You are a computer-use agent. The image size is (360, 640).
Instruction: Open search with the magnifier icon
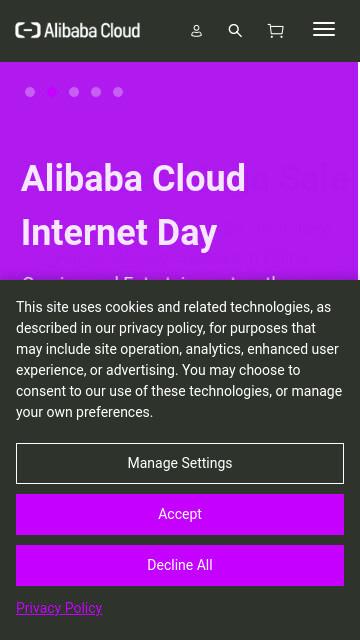pyautogui.click(x=235, y=31)
